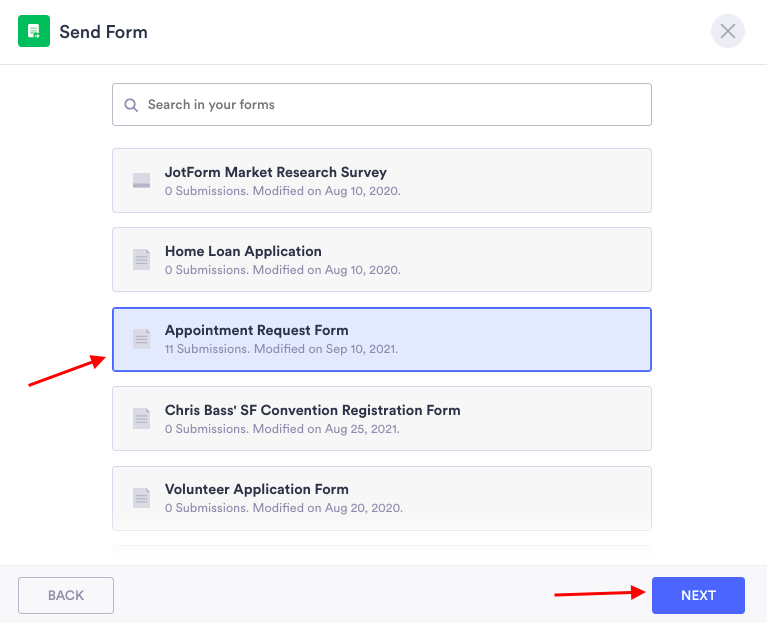The image size is (767, 623).
Task: Choose the Home Loan Application title
Action: pos(243,251)
